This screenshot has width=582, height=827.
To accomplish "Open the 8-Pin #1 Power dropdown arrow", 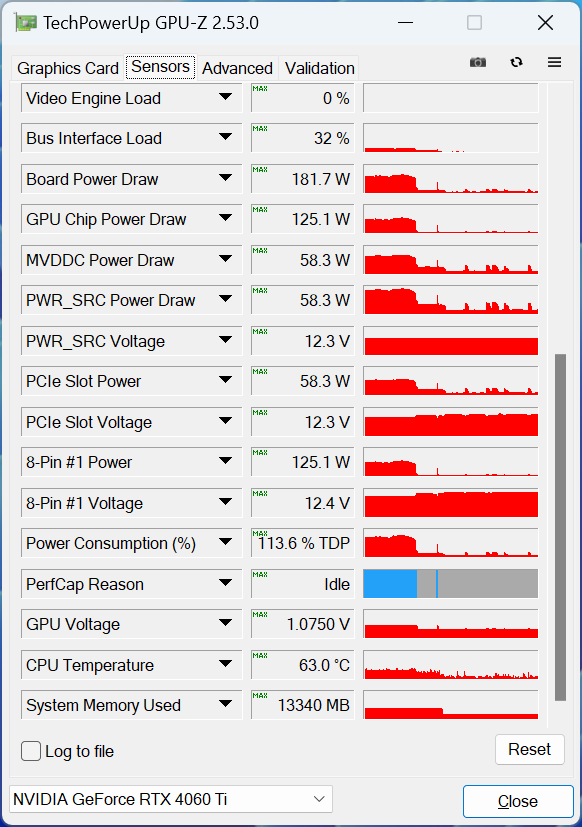I will coord(225,461).
